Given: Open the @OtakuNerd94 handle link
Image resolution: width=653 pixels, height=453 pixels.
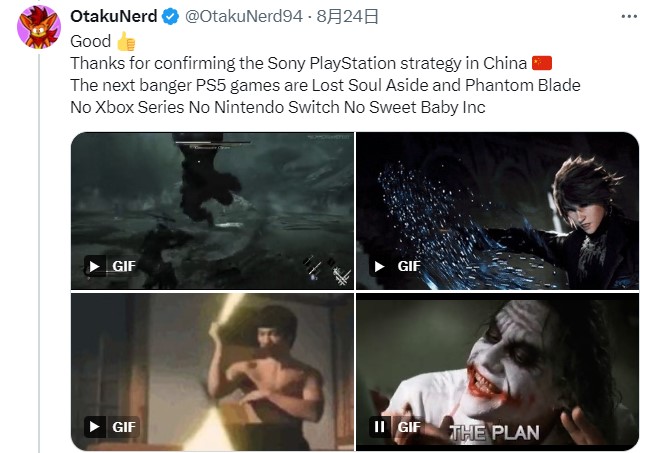Looking at the screenshot, I should tap(244, 17).
